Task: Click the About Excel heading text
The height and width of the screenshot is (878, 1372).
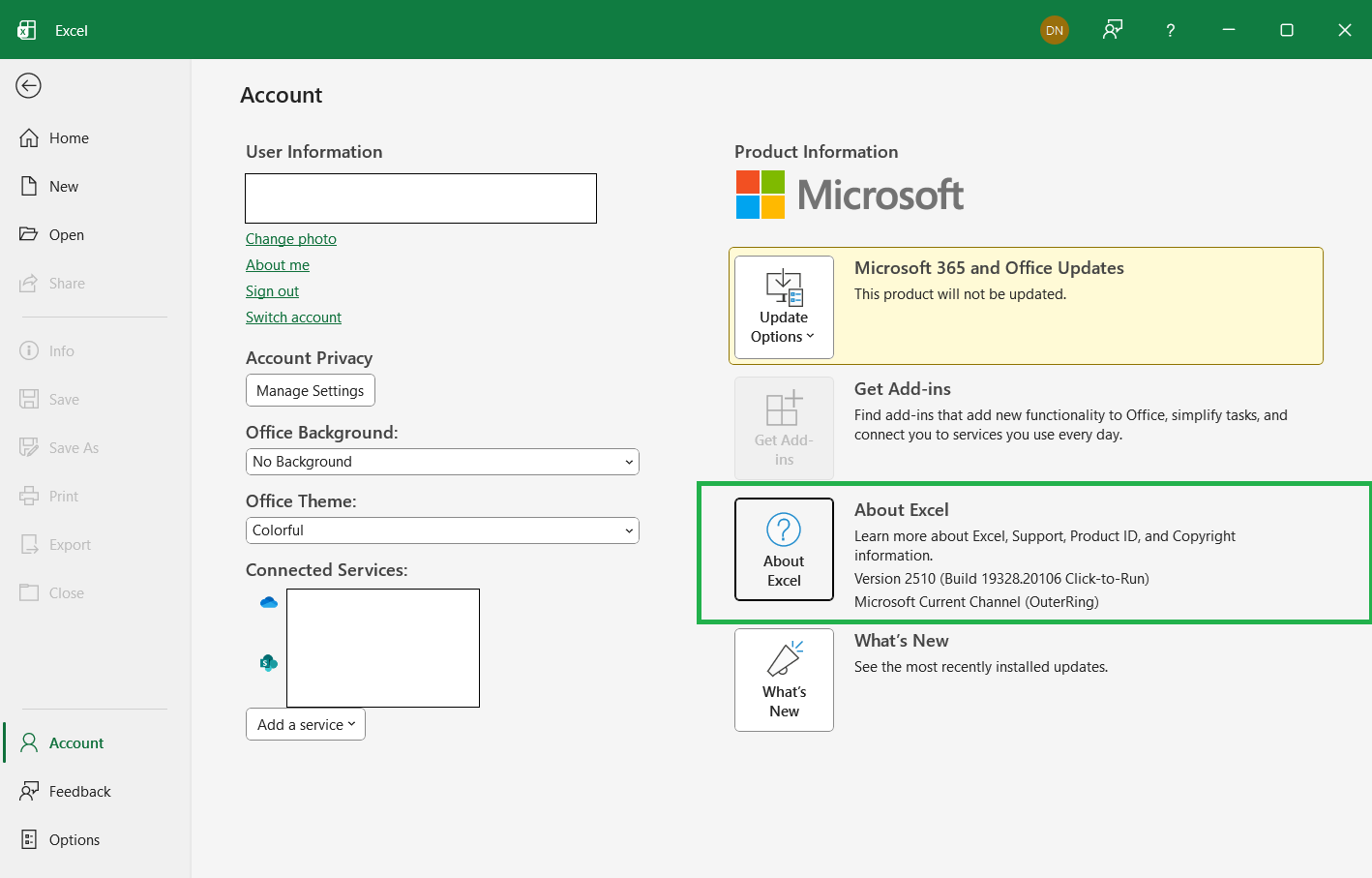Action: tap(902, 510)
